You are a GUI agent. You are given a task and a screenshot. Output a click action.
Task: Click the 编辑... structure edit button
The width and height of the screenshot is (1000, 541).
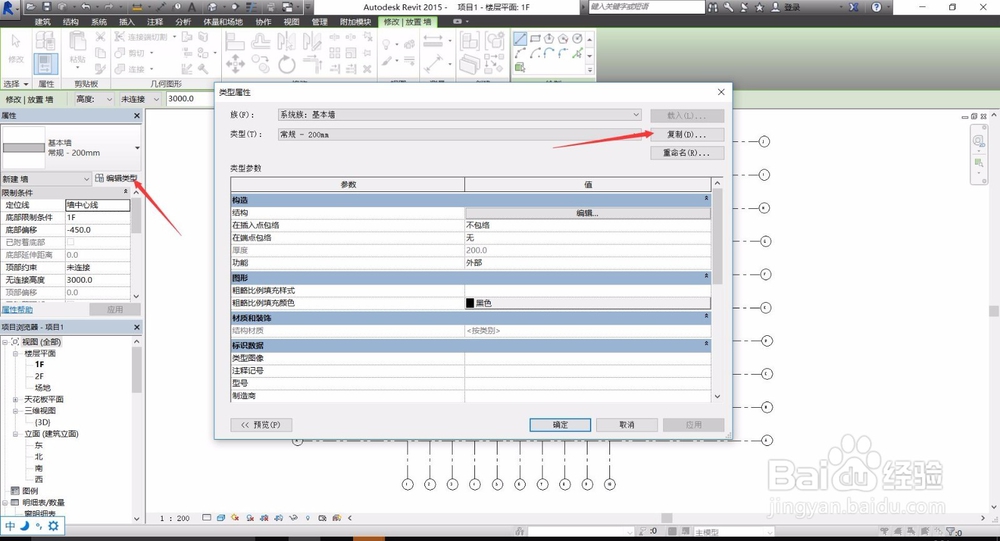tap(587, 213)
